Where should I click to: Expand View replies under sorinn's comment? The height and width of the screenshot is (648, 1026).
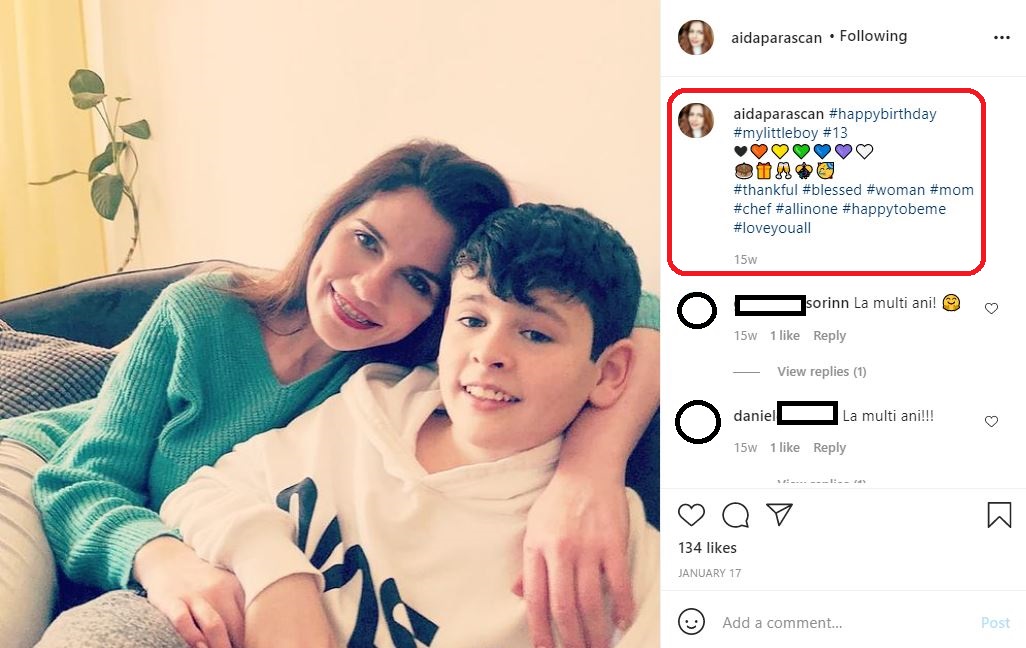821,372
